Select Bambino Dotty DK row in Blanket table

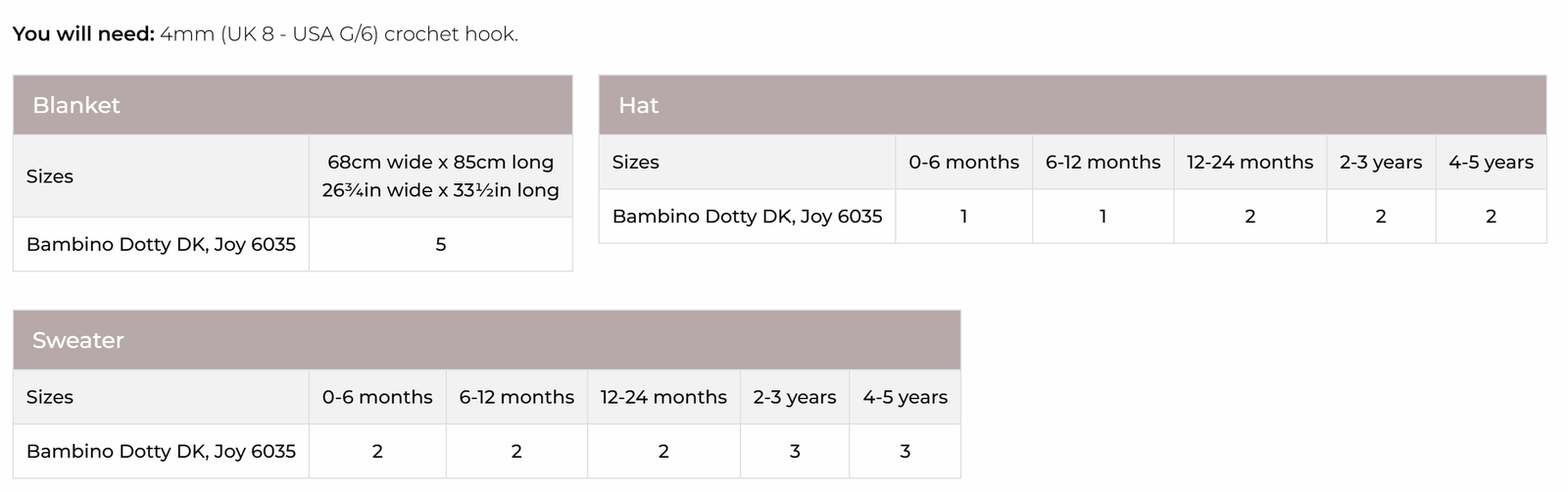[161, 244]
